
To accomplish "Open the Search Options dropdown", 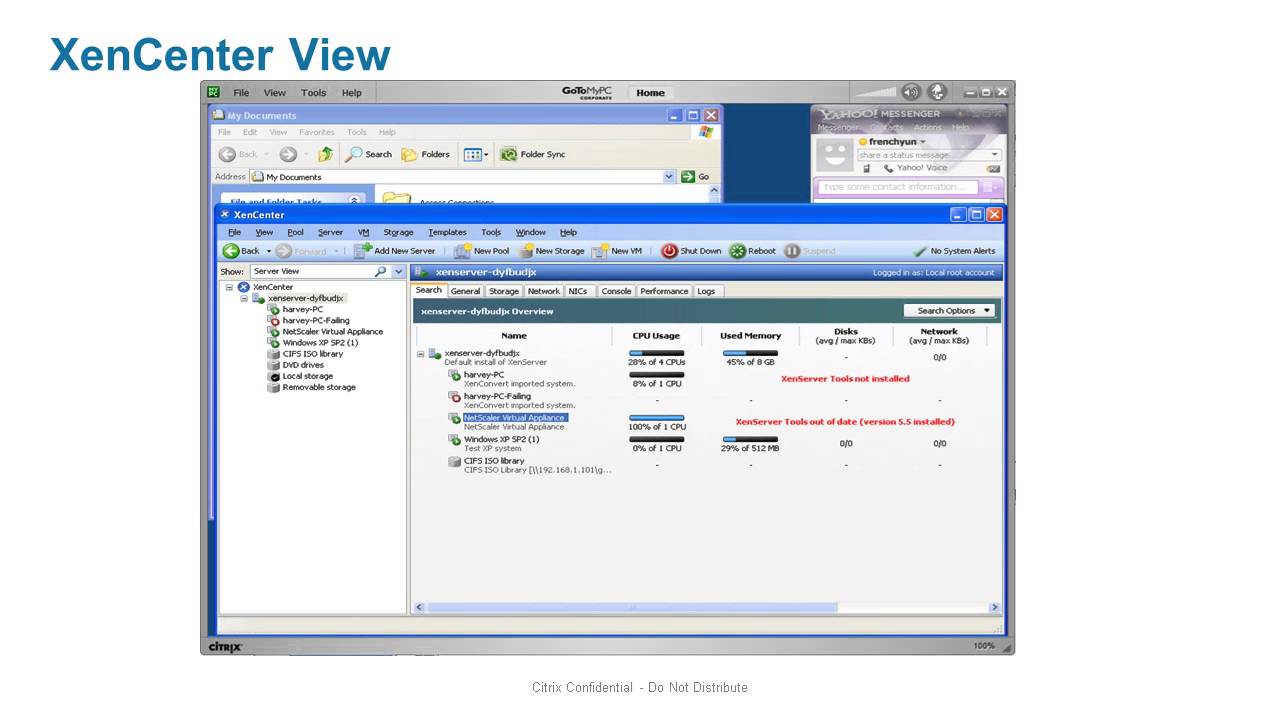I will click(949, 311).
